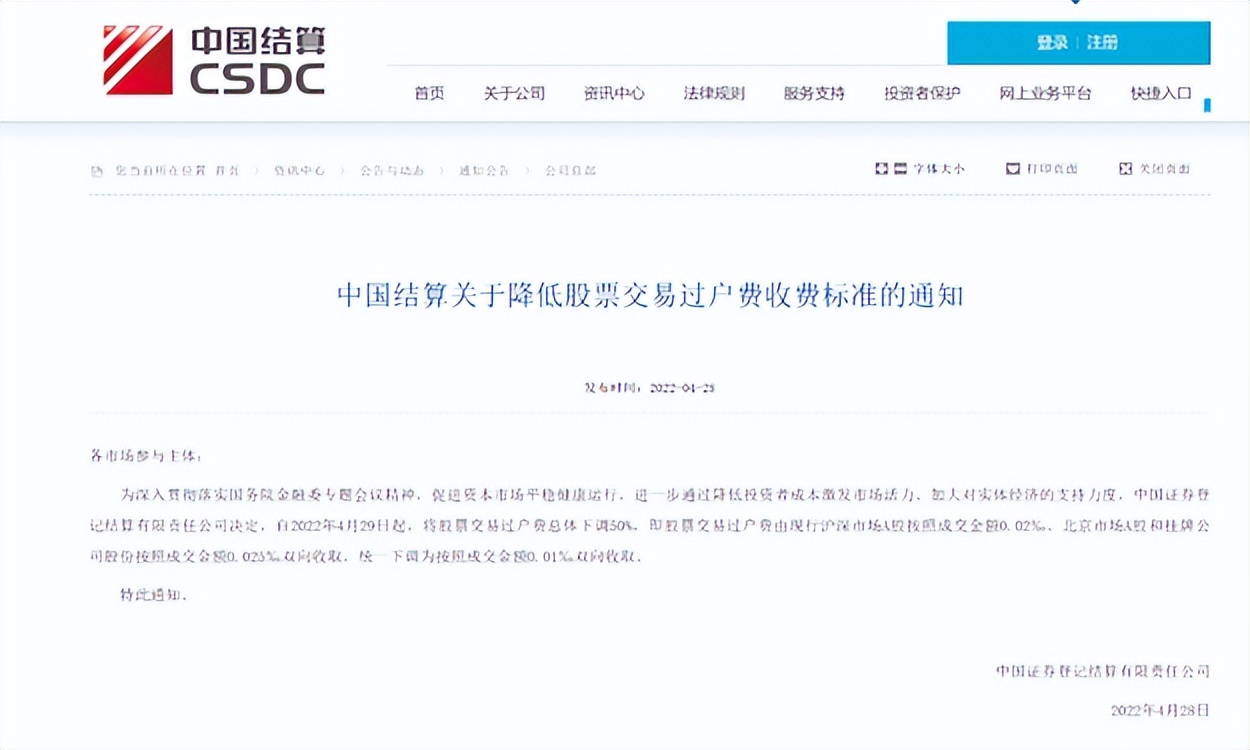Click the 打印页面 print icon
The width and height of the screenshot is (1250, 750).
point(1013,167)
